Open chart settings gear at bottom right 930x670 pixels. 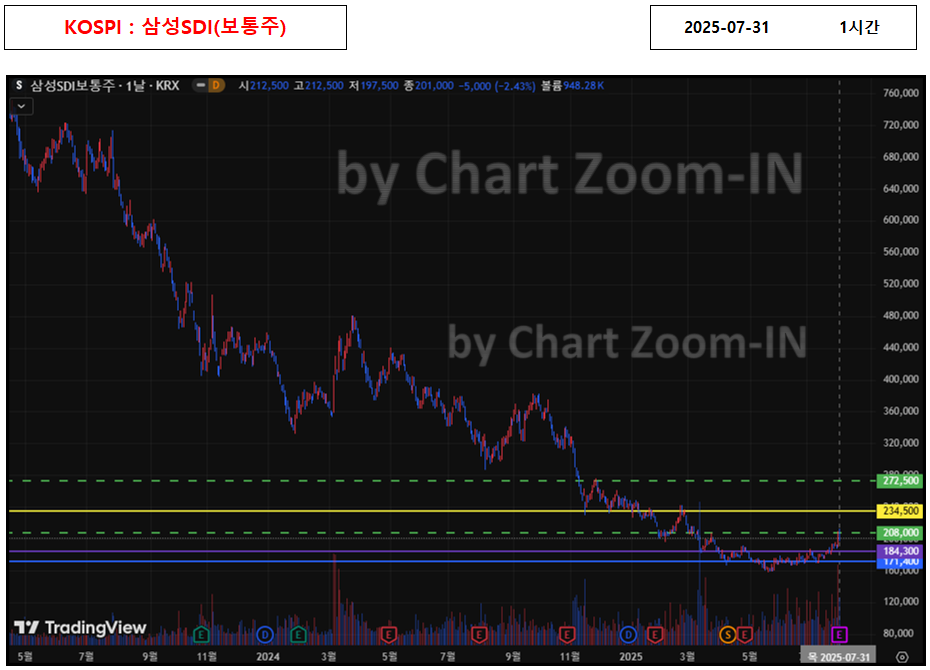(902, 657)
